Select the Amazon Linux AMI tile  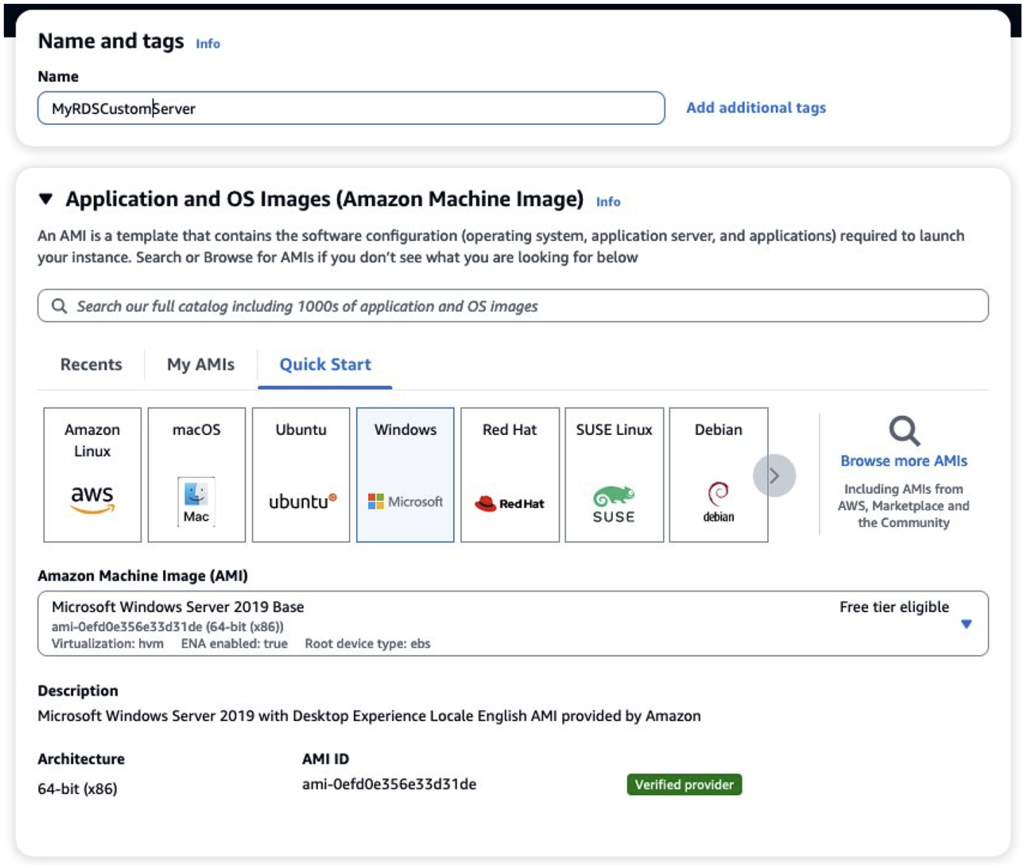pos(92,475)
